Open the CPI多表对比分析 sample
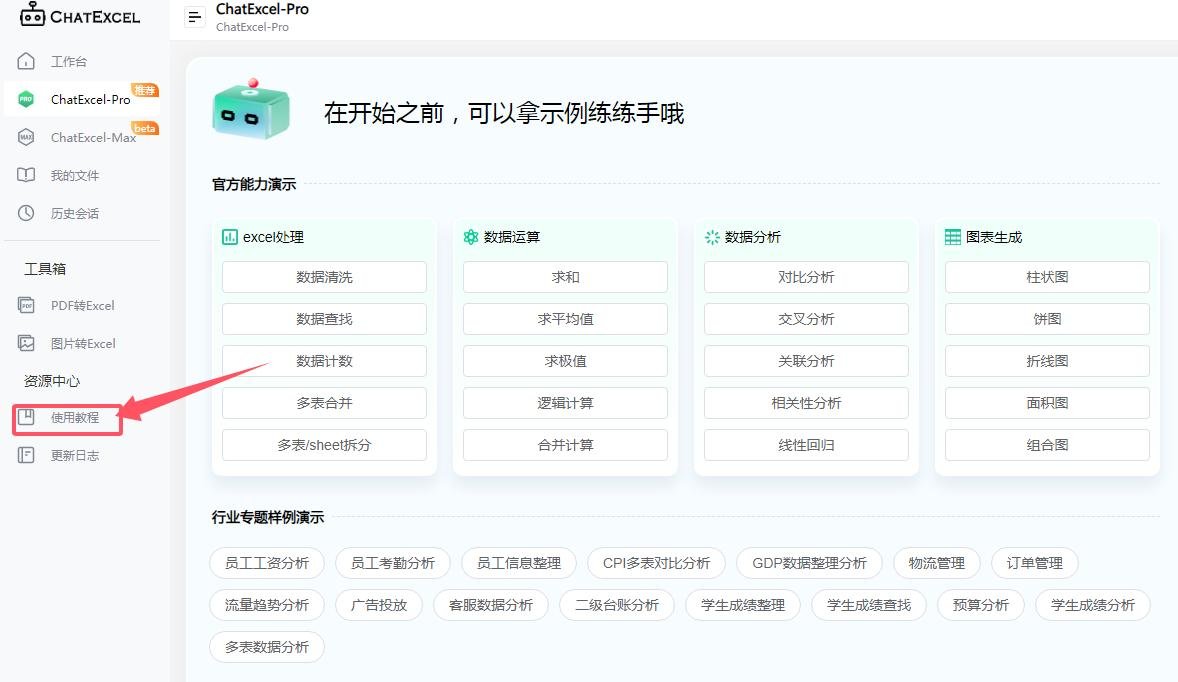The height and width of the screenshot is (682, 1178). click(656, 563)
